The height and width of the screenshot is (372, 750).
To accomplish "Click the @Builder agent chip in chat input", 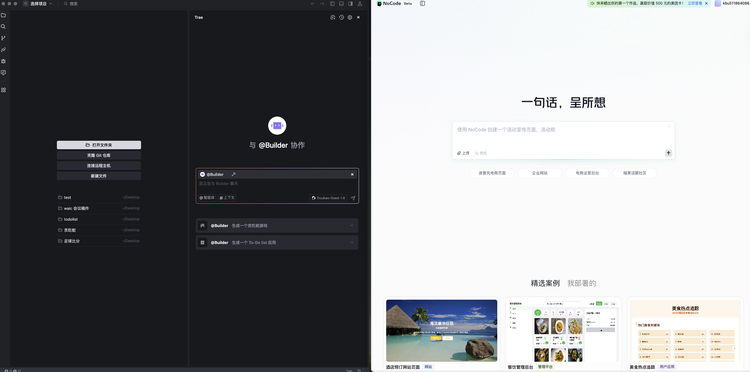I will click(212, 175).
